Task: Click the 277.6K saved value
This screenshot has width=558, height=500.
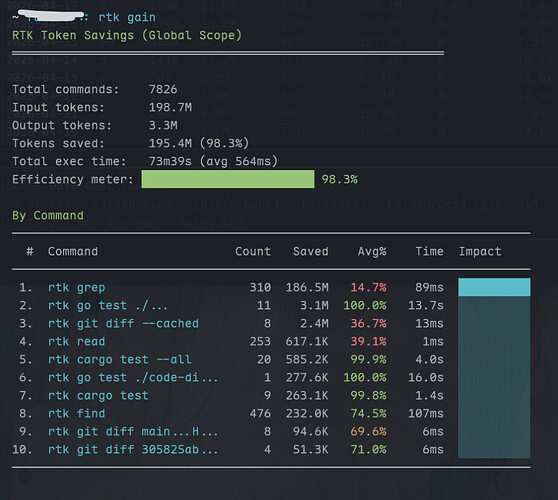Action: (307, 377)
